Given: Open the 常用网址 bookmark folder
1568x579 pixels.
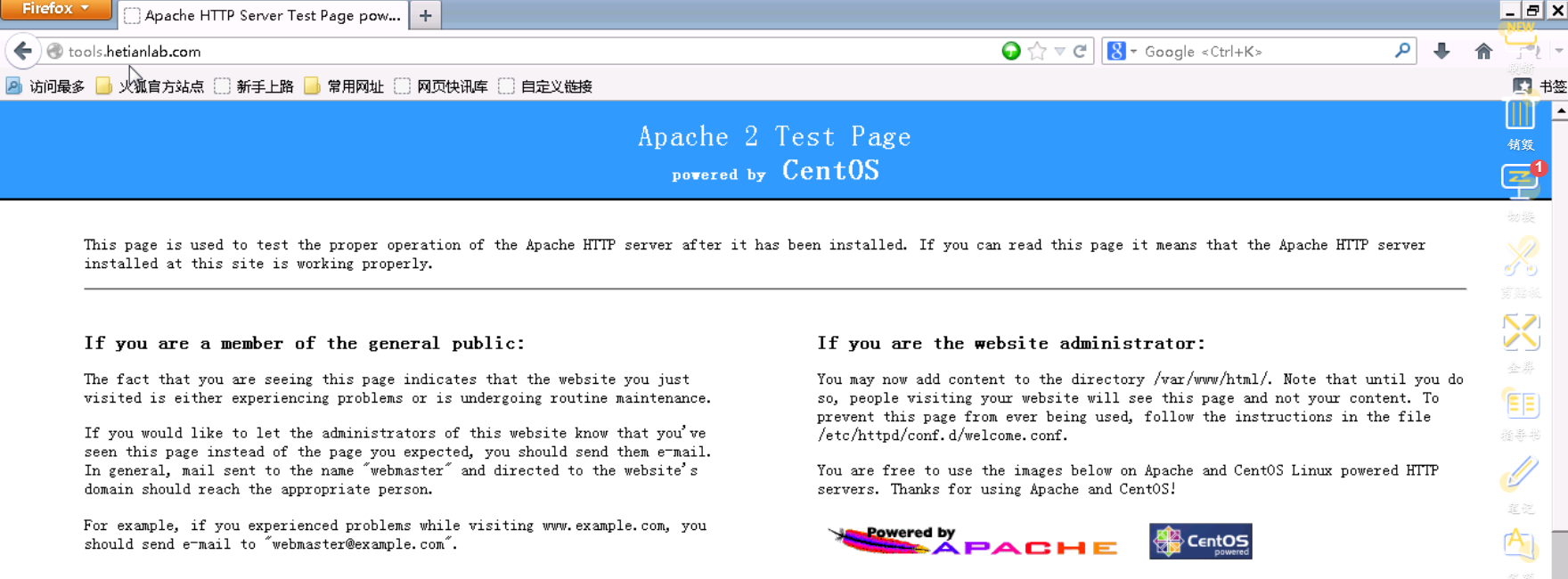Looking at the screenshot, I should [344, 86].
